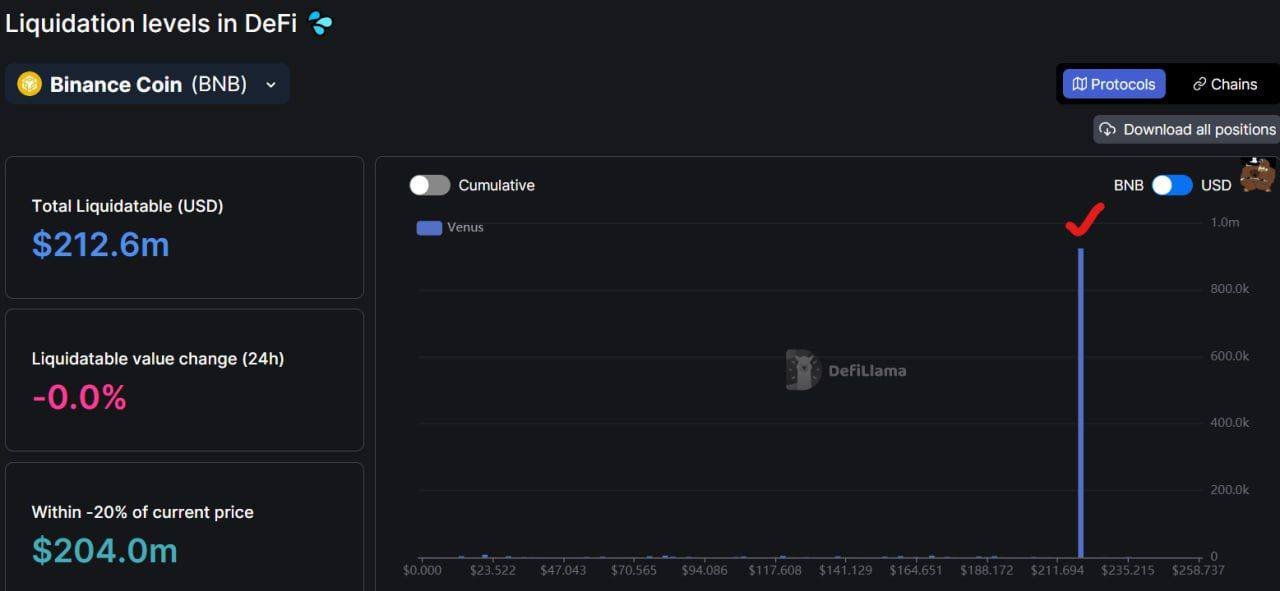Click the Liquidation levels in DeFi heading
Screen dimensions: 1280x591
tap(151, 24)
